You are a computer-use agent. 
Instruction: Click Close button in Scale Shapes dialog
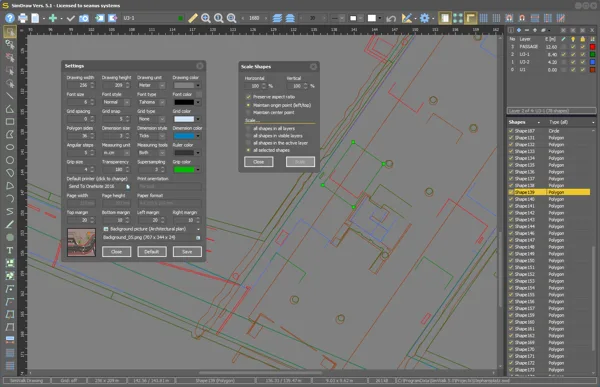[x=259, y=162]
